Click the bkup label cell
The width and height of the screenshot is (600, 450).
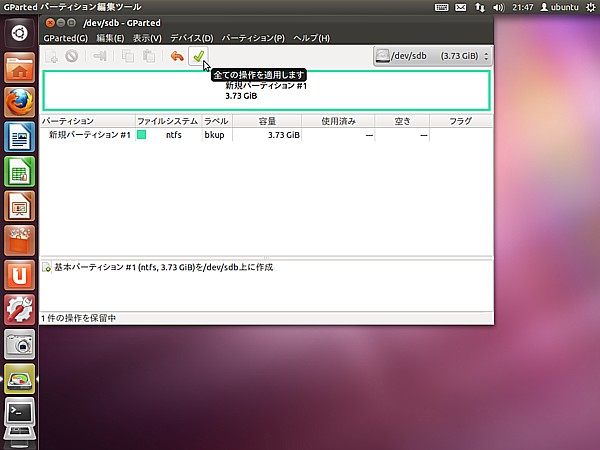point(214,135)
